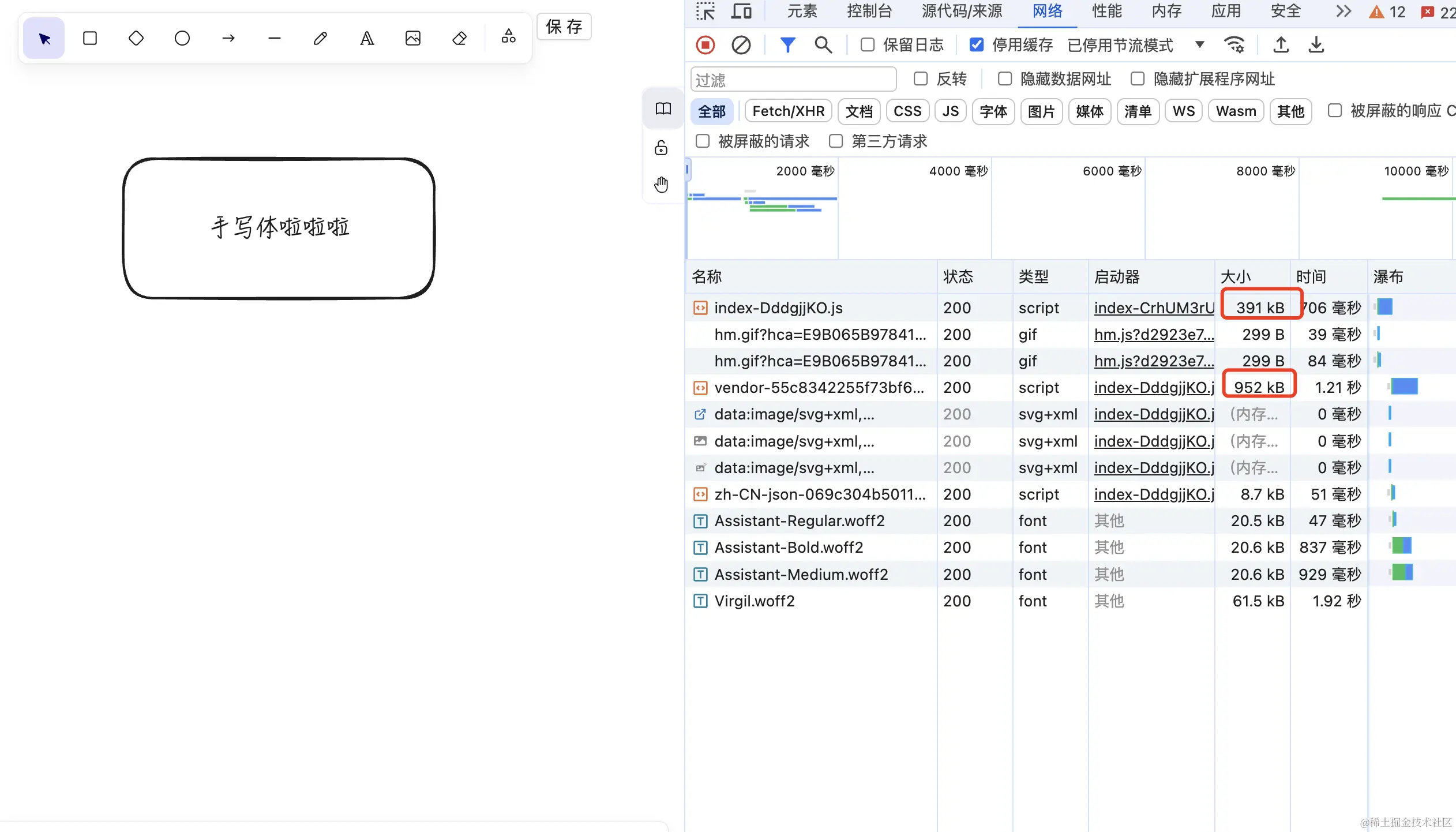This screenshot has width=1456, height=832.
Task: Filter requests by Fetch/XHR
Action: pyautogui.click(x=789, y=111)
